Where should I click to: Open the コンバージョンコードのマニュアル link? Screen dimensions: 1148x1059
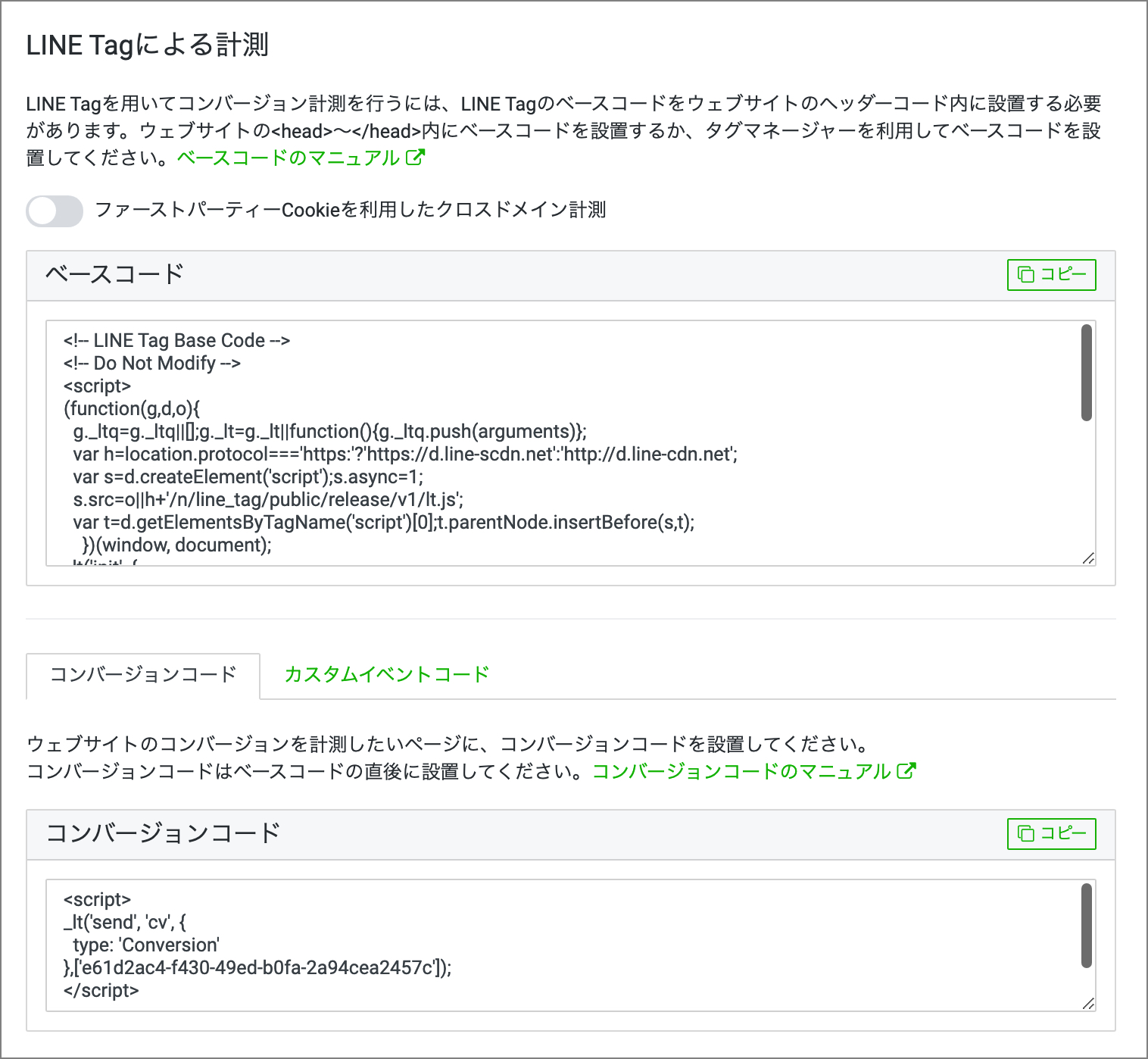[741, 771]
